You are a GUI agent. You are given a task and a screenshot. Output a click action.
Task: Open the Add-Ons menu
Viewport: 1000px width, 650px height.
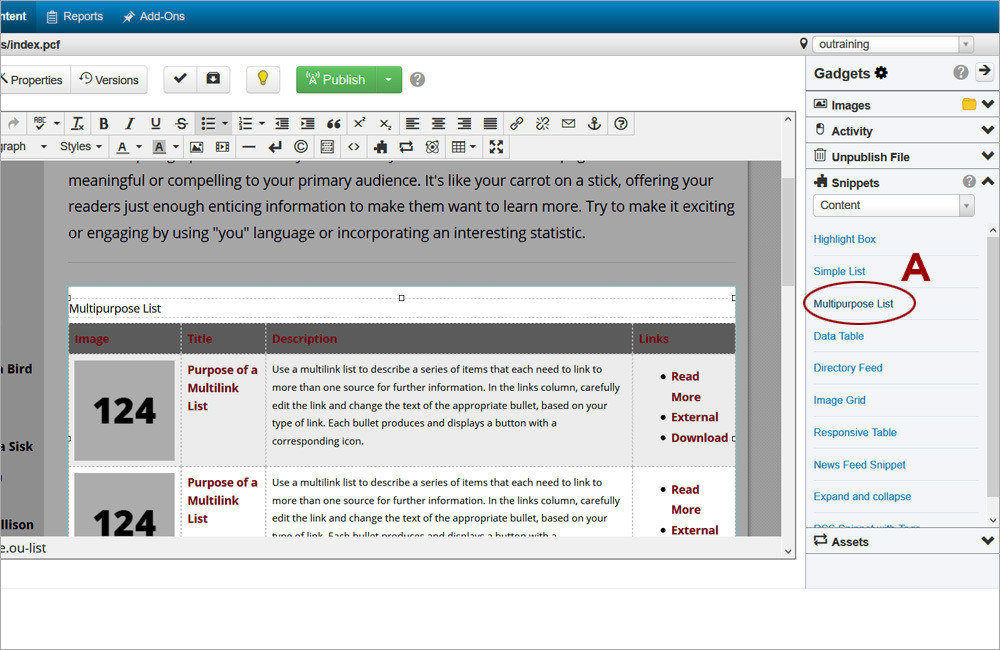(x=154, y=17)
